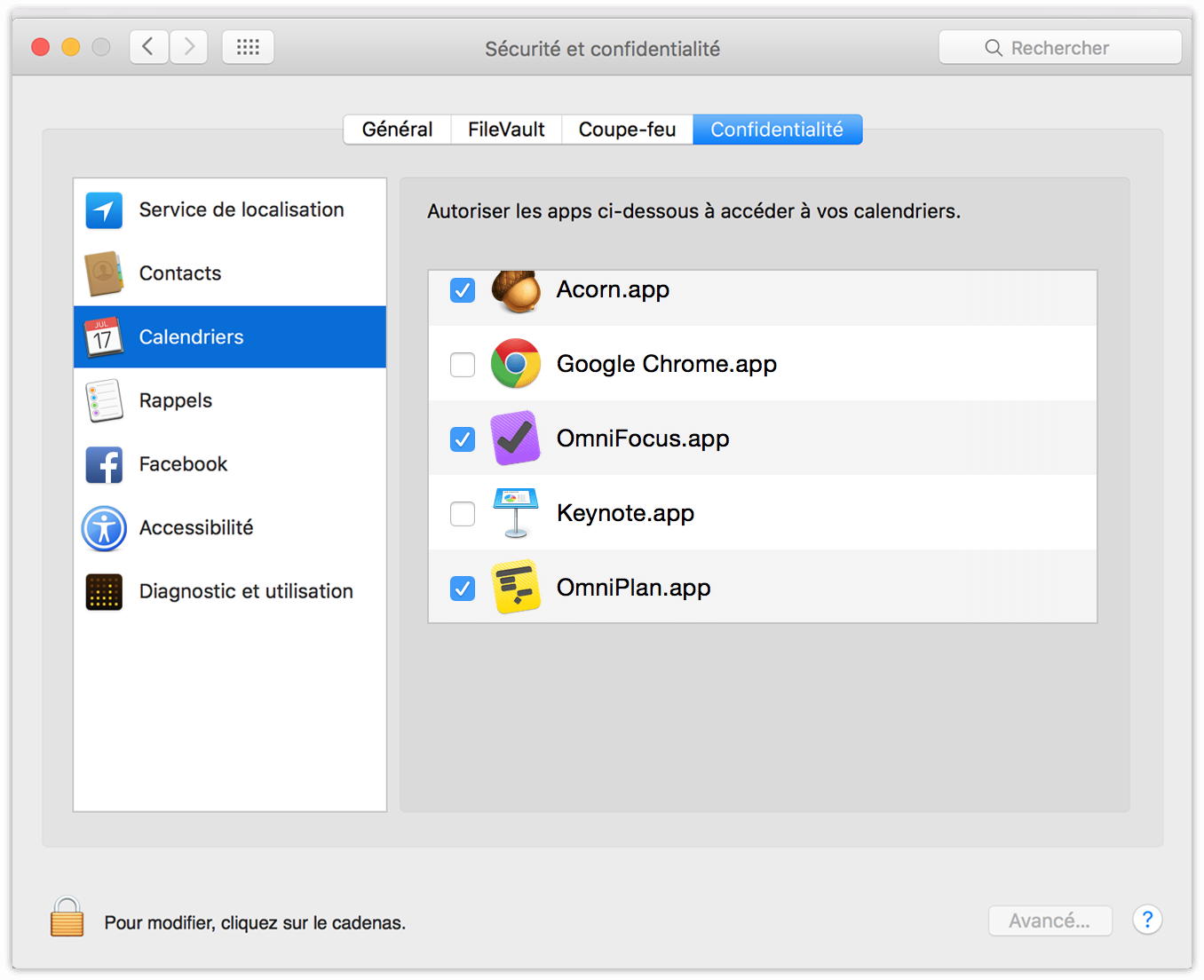This screenshot has height=980, width=1204.
Task: Open help with the question mark button
Action: coord(1147,920)
